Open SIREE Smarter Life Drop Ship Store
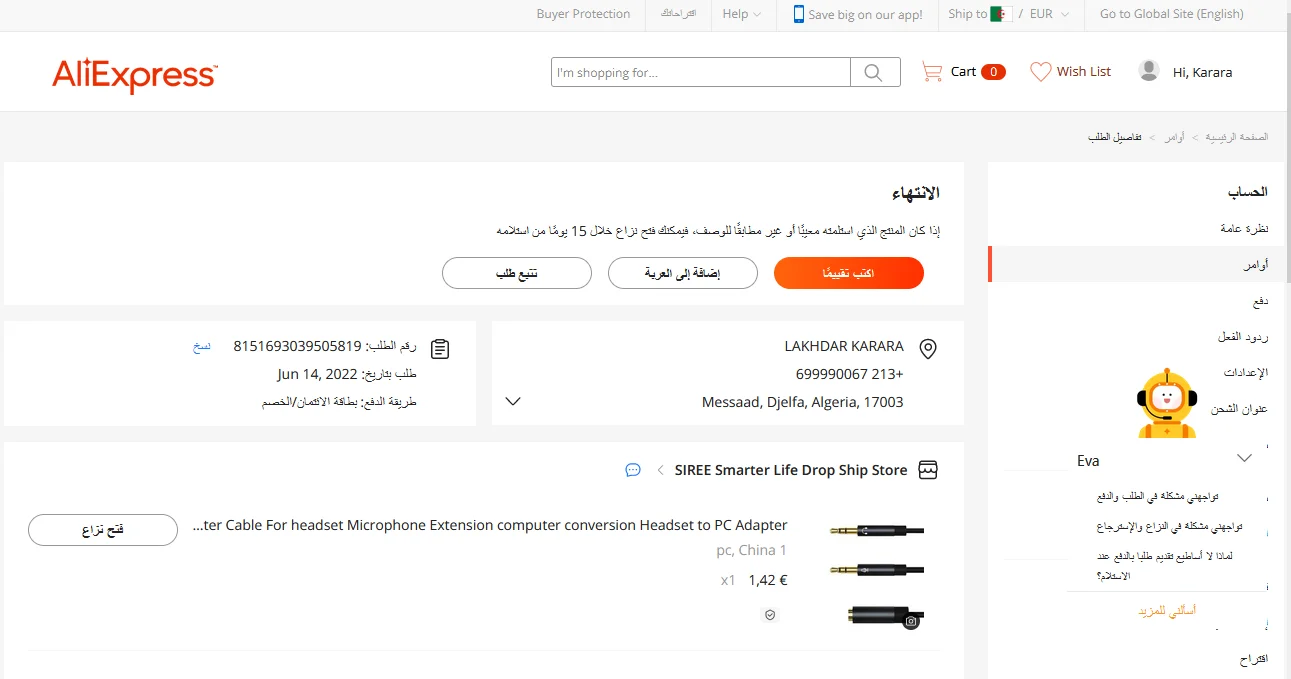The height and width of the screenshot is (679, 1291). click(791, 470)
